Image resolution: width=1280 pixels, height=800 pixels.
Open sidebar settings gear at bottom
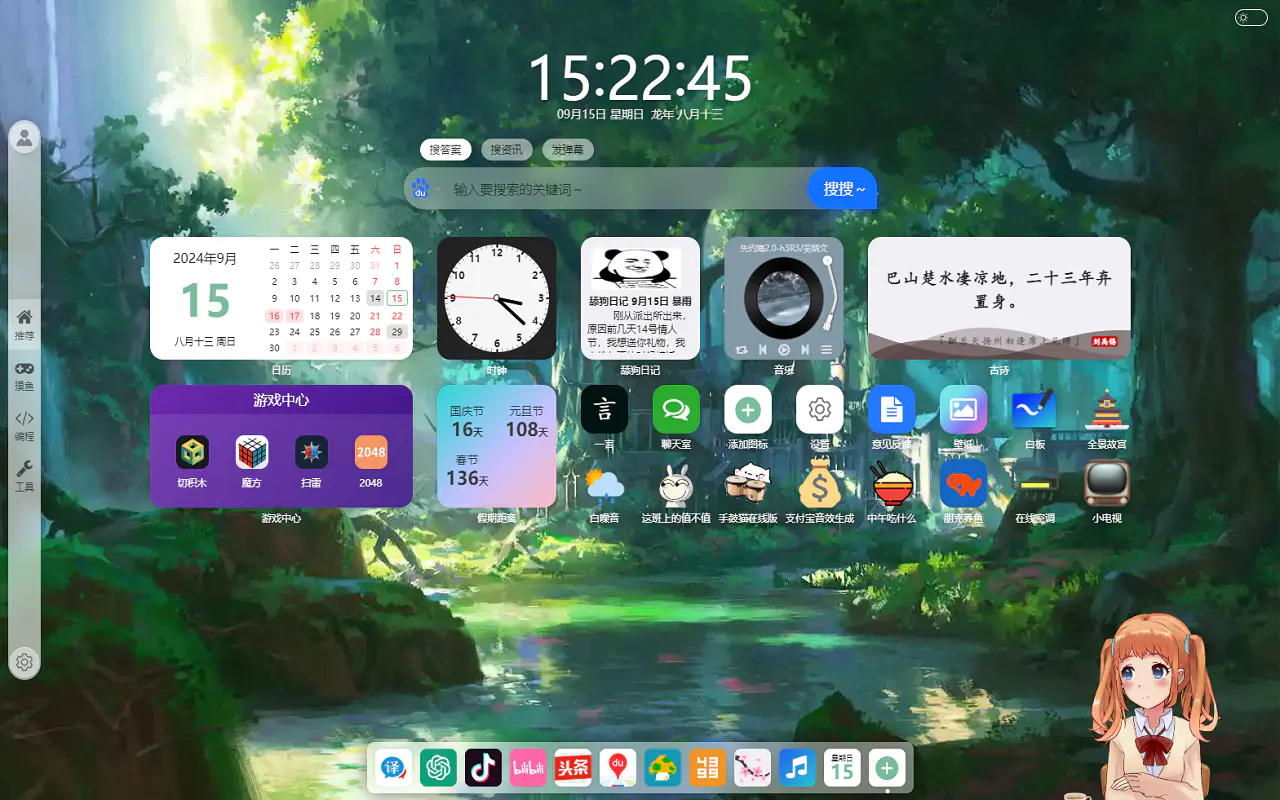24,662
